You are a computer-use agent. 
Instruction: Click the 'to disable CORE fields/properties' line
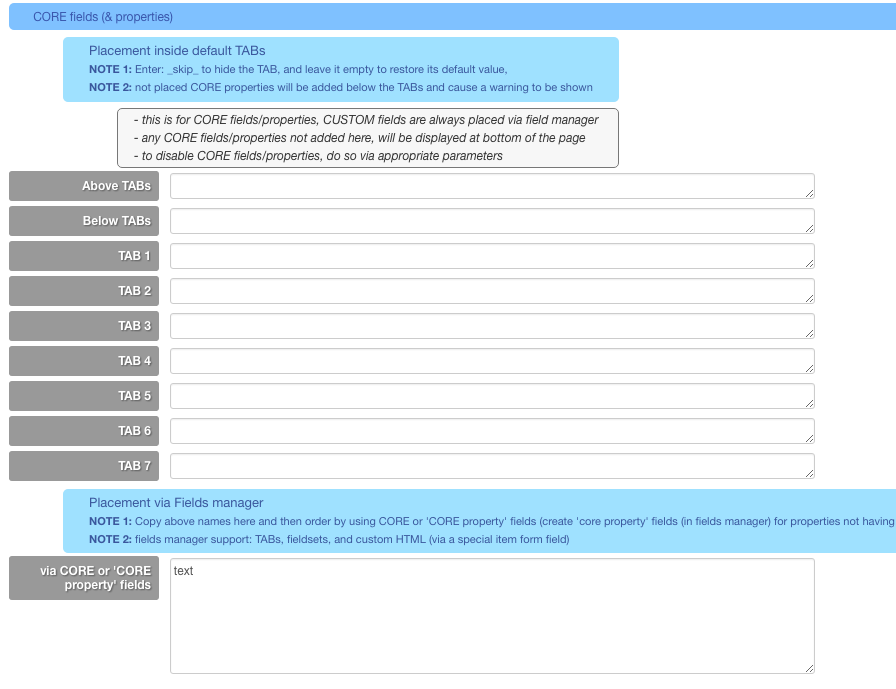[x=318, y=156]
